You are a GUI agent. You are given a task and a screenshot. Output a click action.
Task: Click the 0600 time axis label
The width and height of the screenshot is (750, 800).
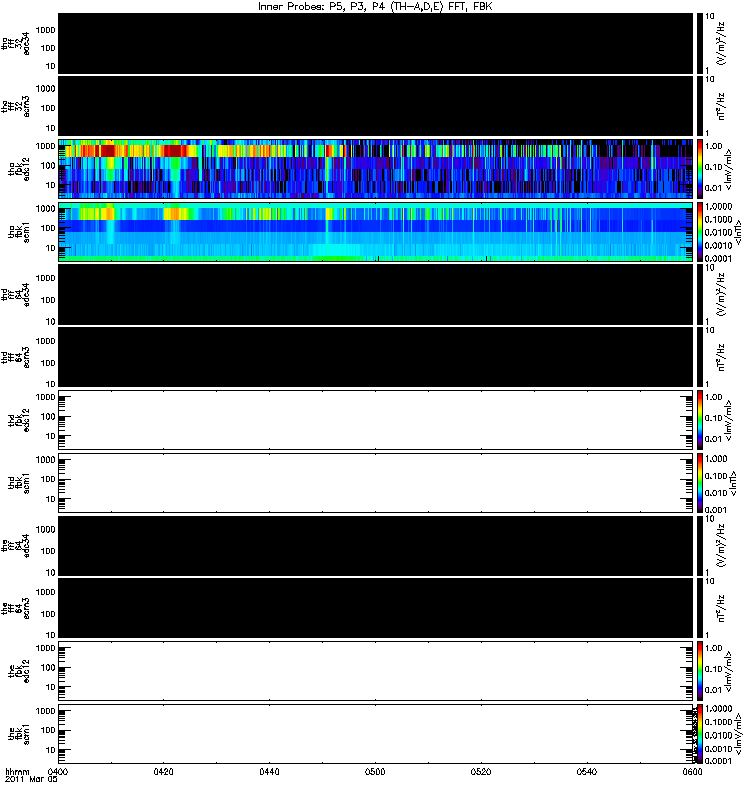(692, 771)
